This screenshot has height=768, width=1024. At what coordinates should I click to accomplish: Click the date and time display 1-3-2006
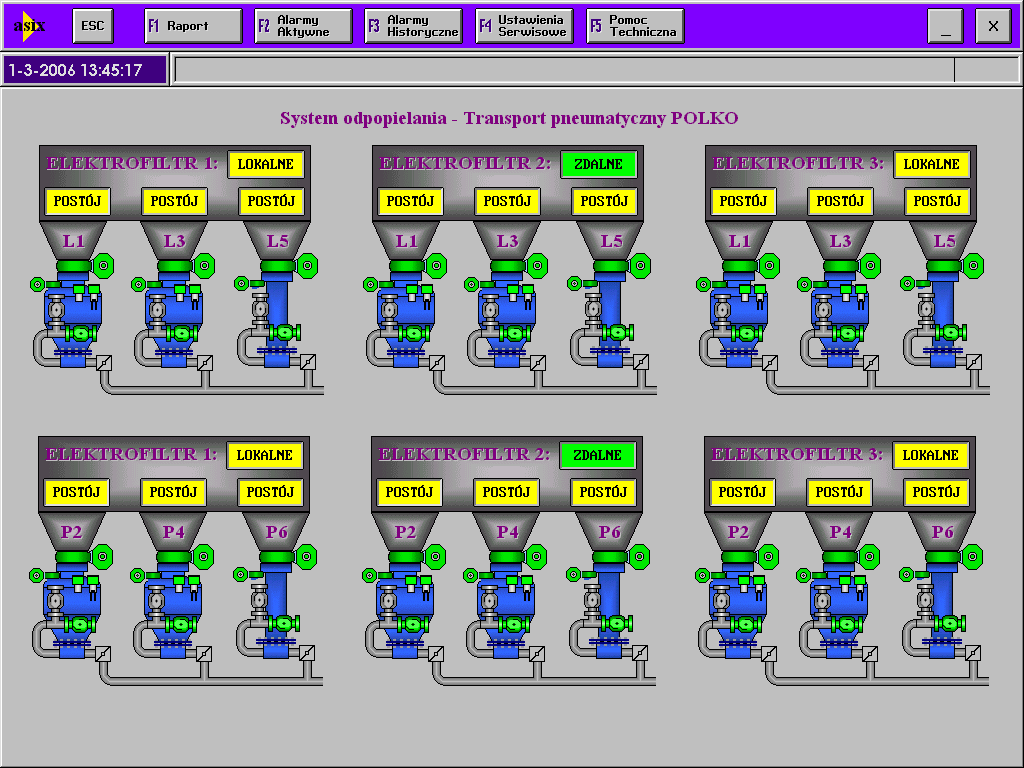[x=85, y=70]
